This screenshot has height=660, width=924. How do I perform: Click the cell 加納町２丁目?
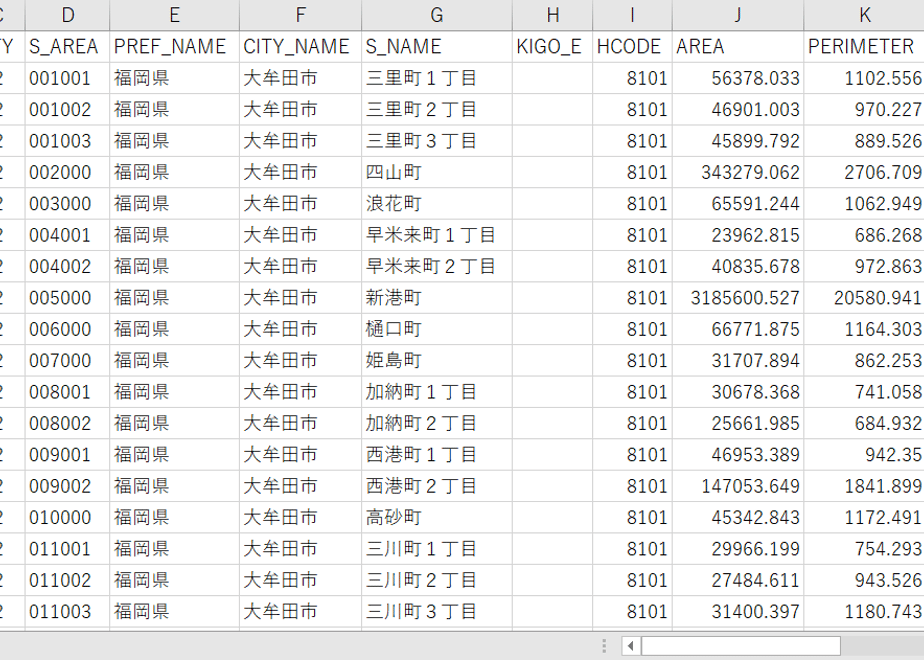[437, 423]
